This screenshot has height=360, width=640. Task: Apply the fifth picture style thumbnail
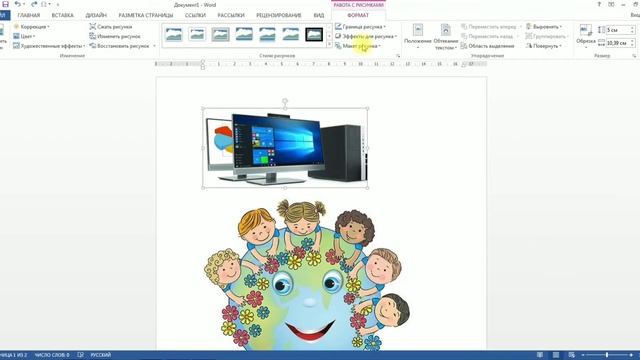tap(267, 34)
